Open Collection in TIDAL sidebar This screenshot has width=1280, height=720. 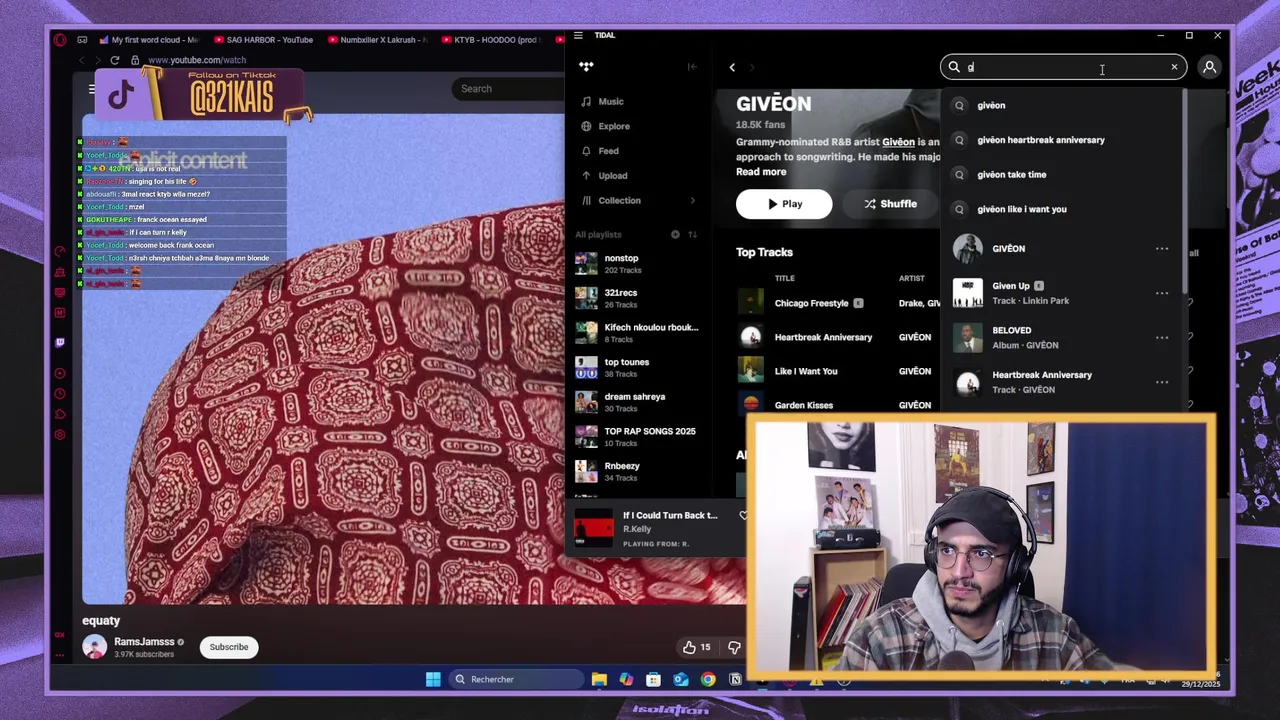tap(619, 200)
